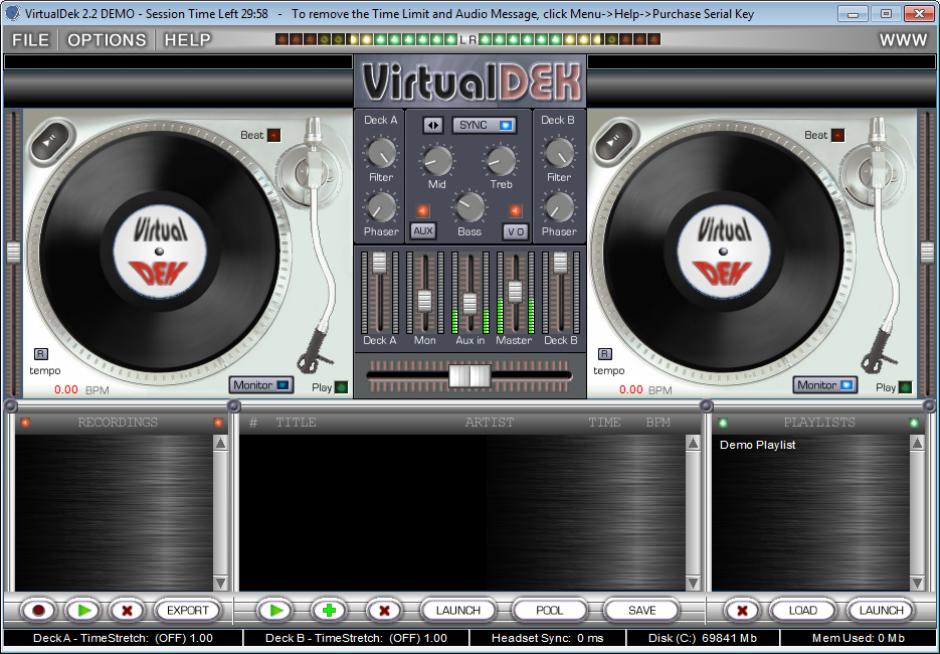
Task: Toggle the AUX button
Action: (x=423, y=231)
